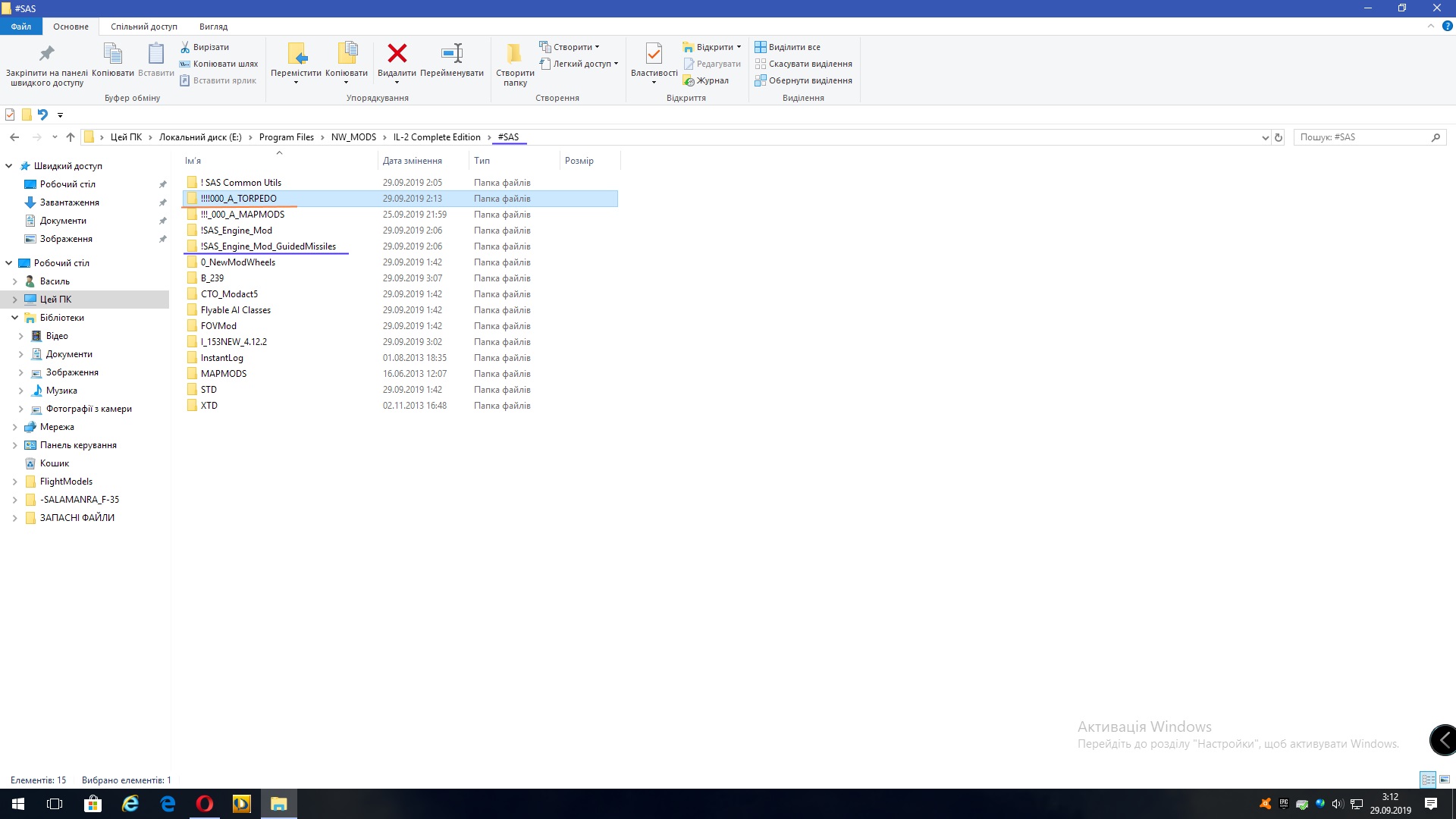
Task: Click the Up one level arrow
Action: click(x=71, y=137)
